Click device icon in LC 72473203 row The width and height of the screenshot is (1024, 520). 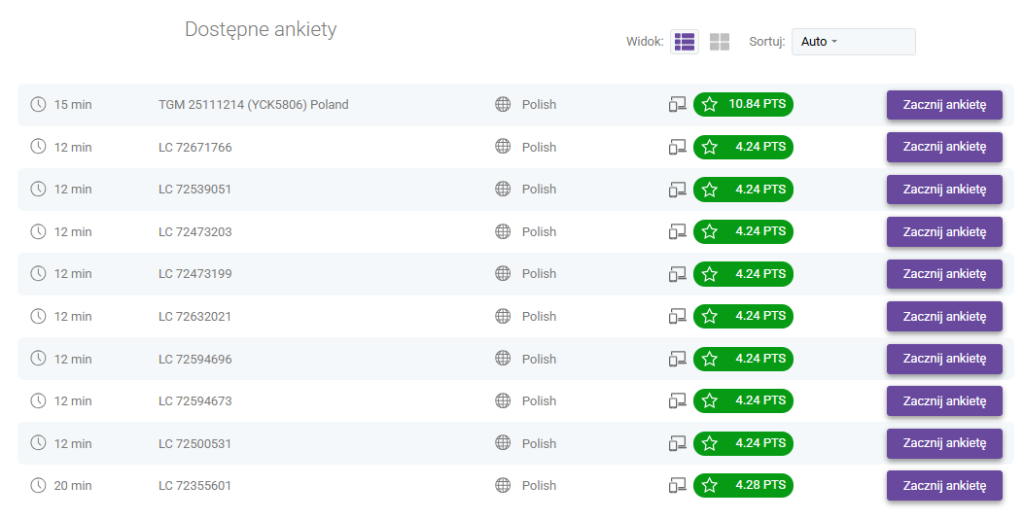[x=677, y=232]
